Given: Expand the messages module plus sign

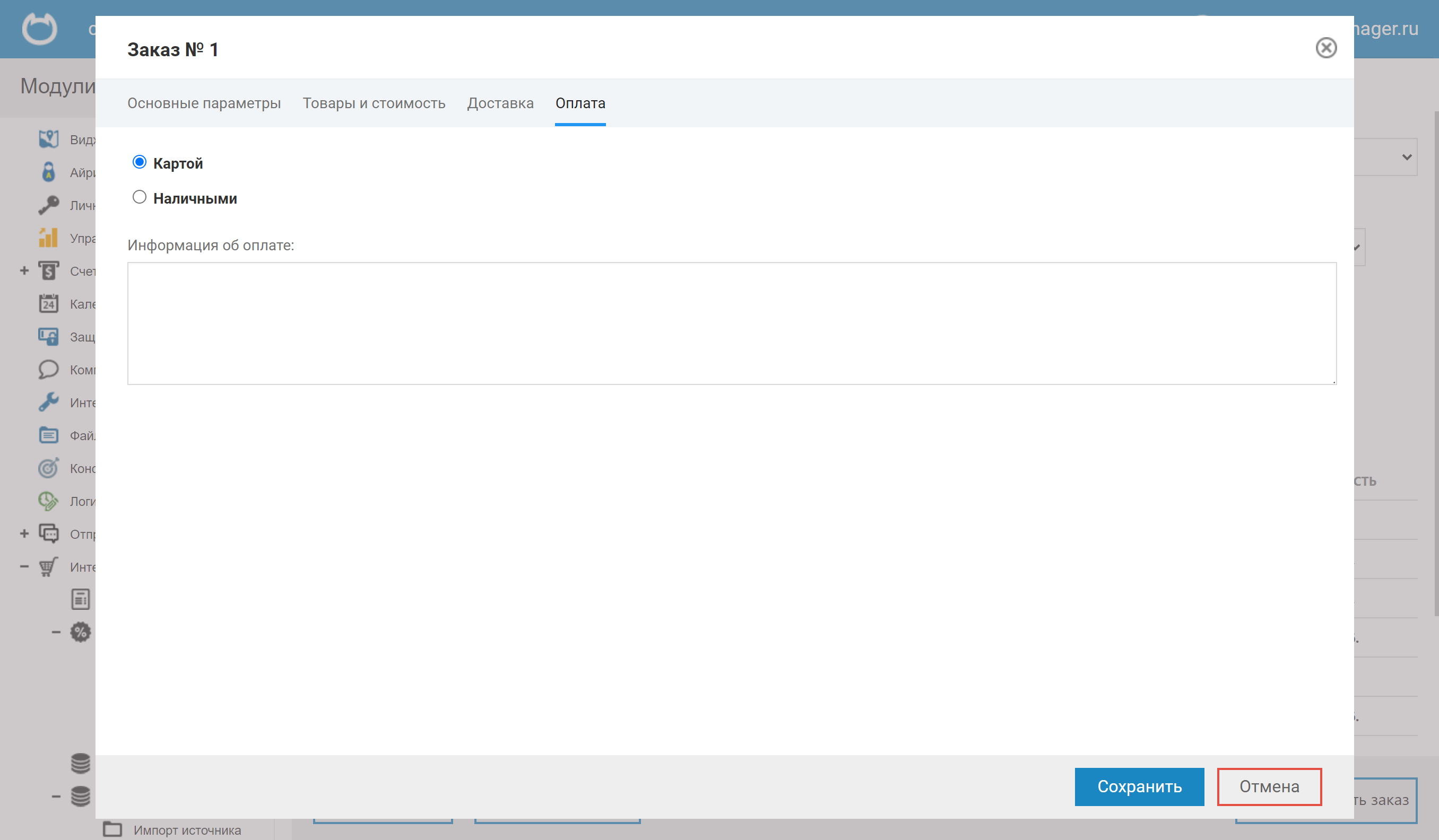Looking at the screenshot, I should [x=24, y=533].
